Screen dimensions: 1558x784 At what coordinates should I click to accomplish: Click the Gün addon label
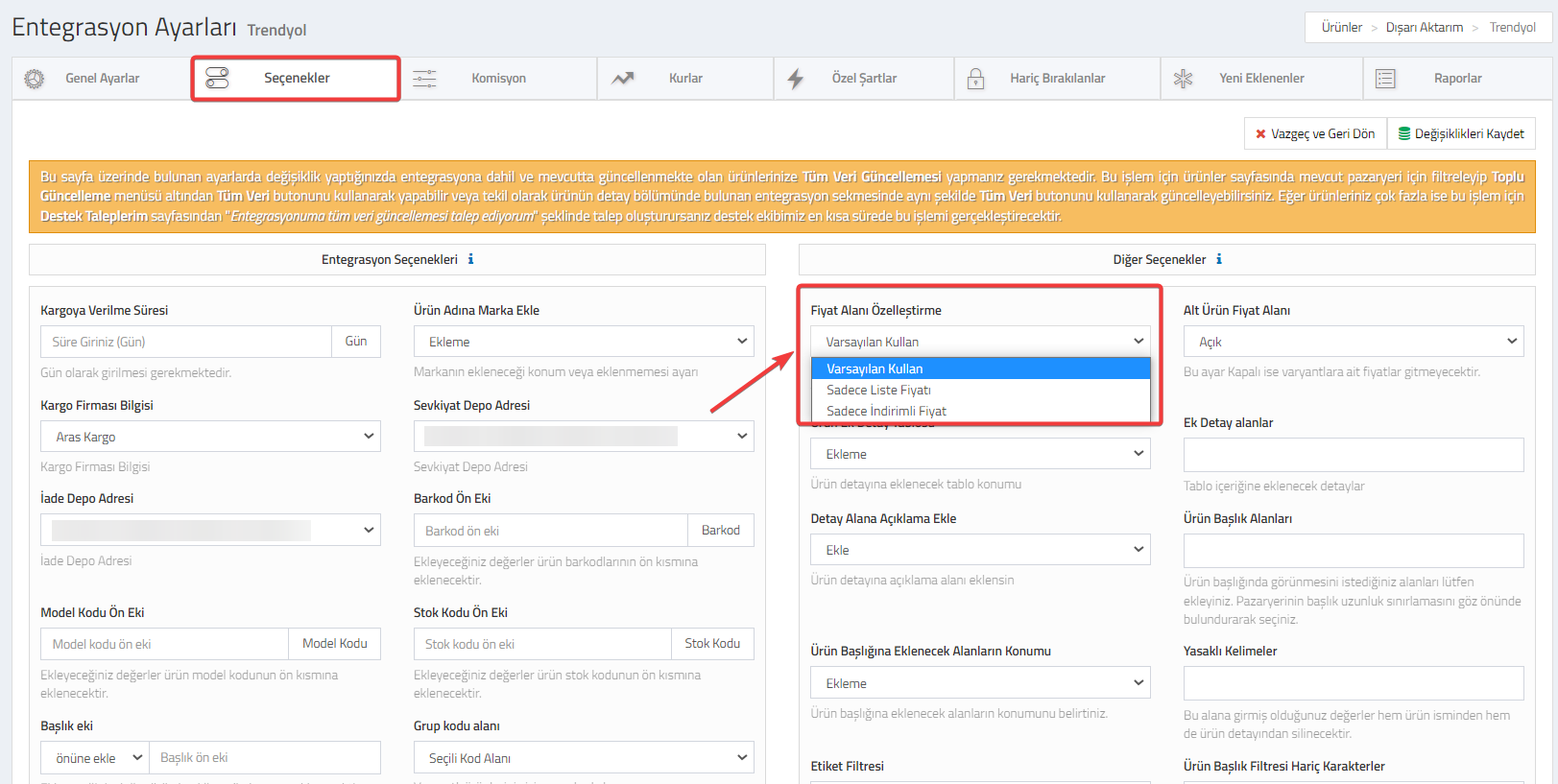pos(356,342)
